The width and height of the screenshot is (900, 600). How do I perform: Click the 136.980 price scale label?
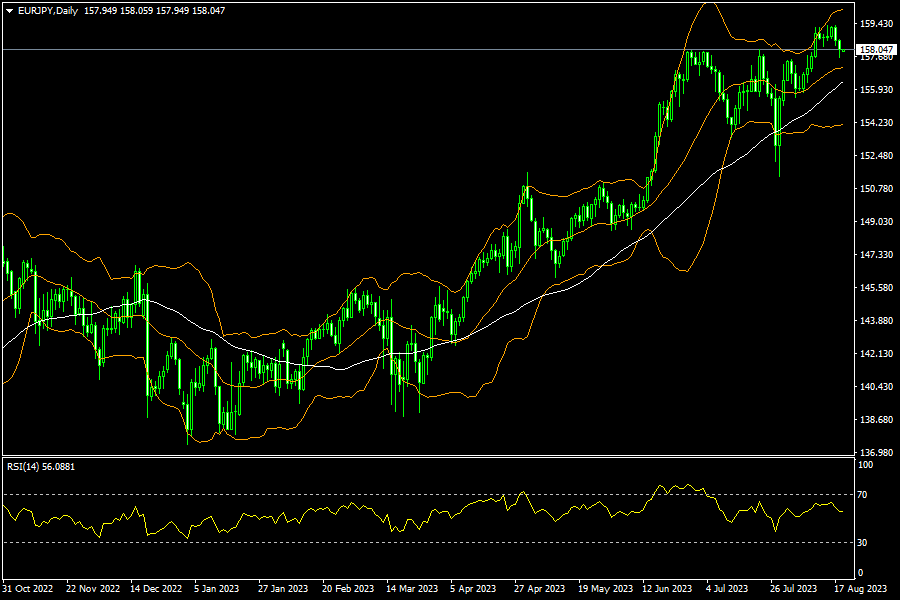click(x=876, y=452)
